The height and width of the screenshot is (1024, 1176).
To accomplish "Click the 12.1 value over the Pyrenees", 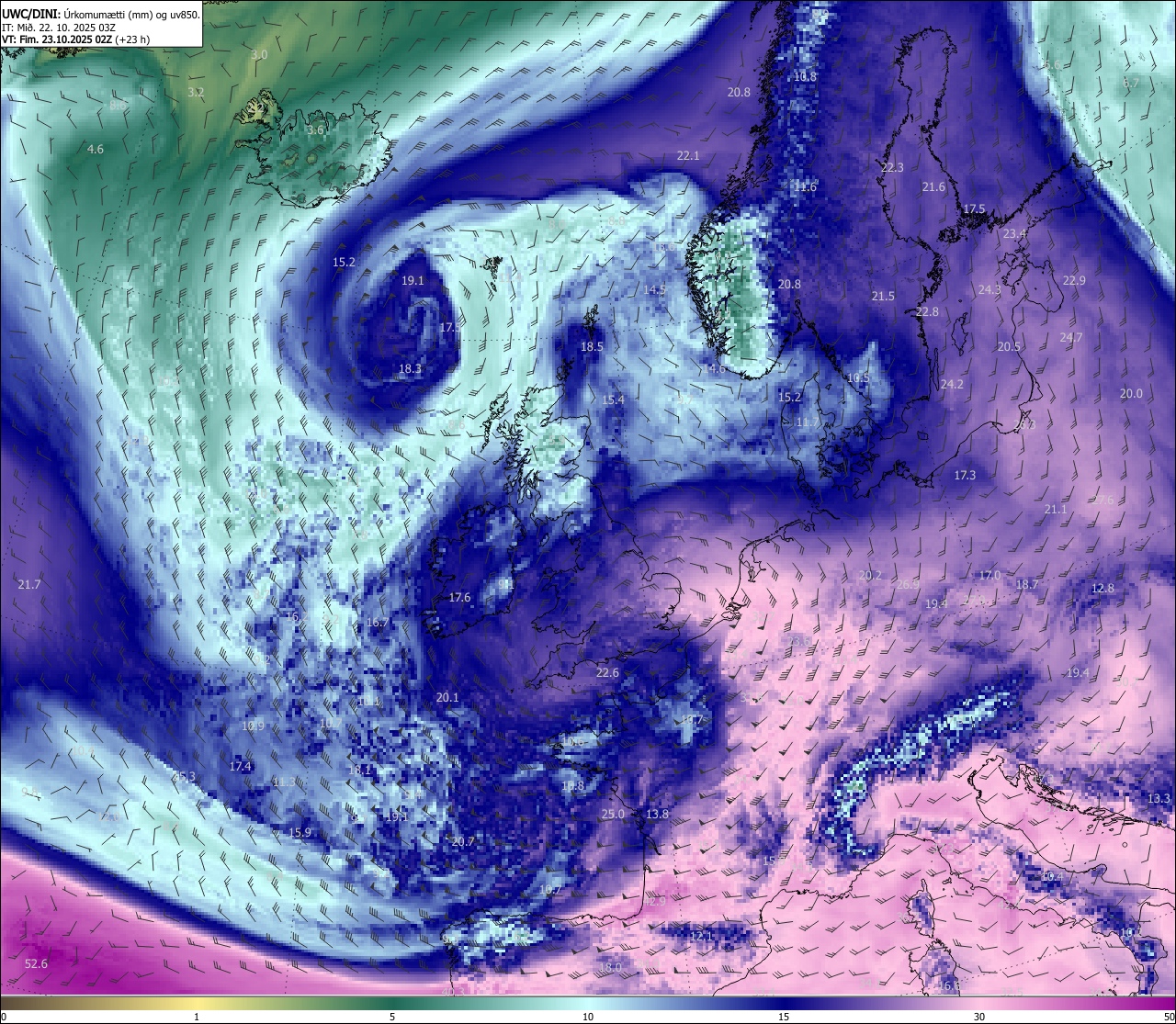I will [701, 937].
